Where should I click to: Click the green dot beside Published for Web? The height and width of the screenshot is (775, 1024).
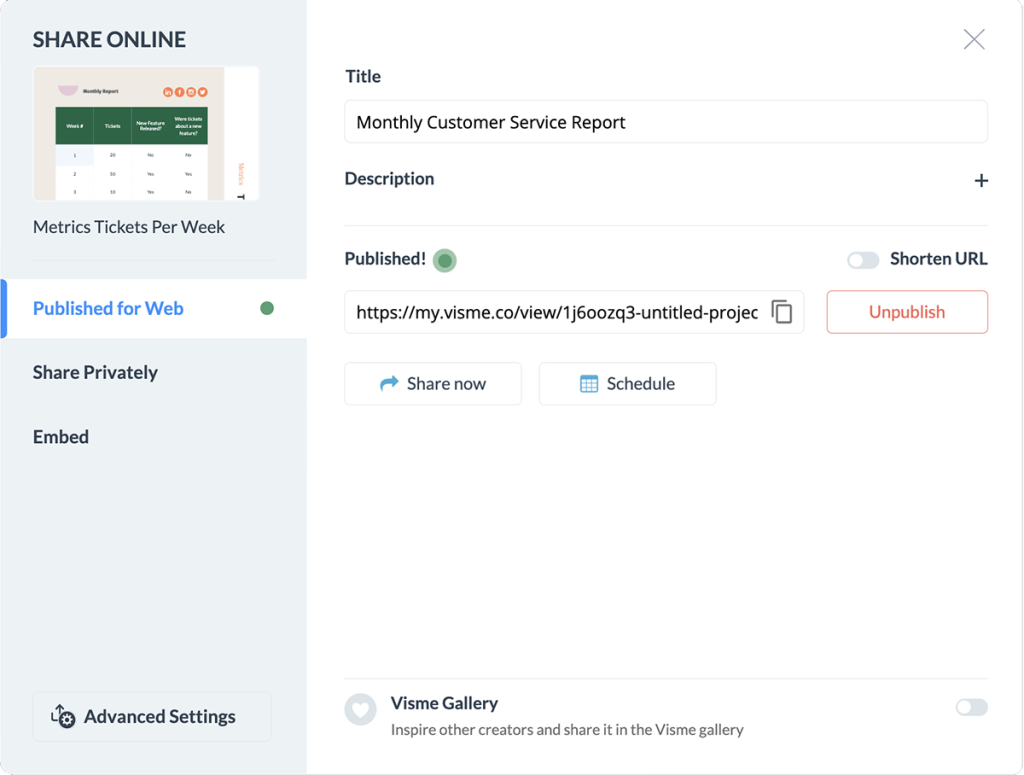click(x=266, y=308)
